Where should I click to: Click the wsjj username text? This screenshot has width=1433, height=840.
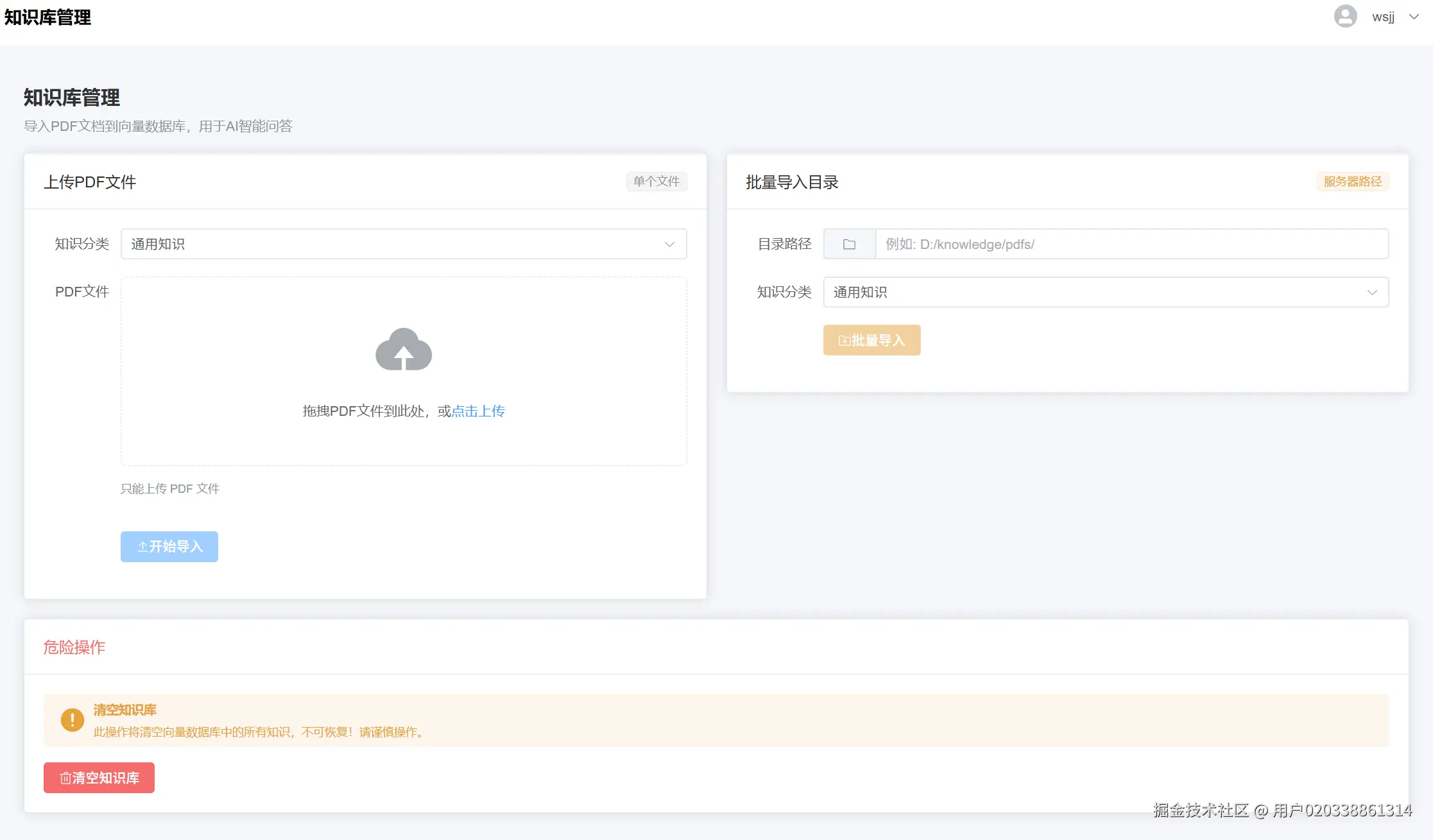point(1383,17)
